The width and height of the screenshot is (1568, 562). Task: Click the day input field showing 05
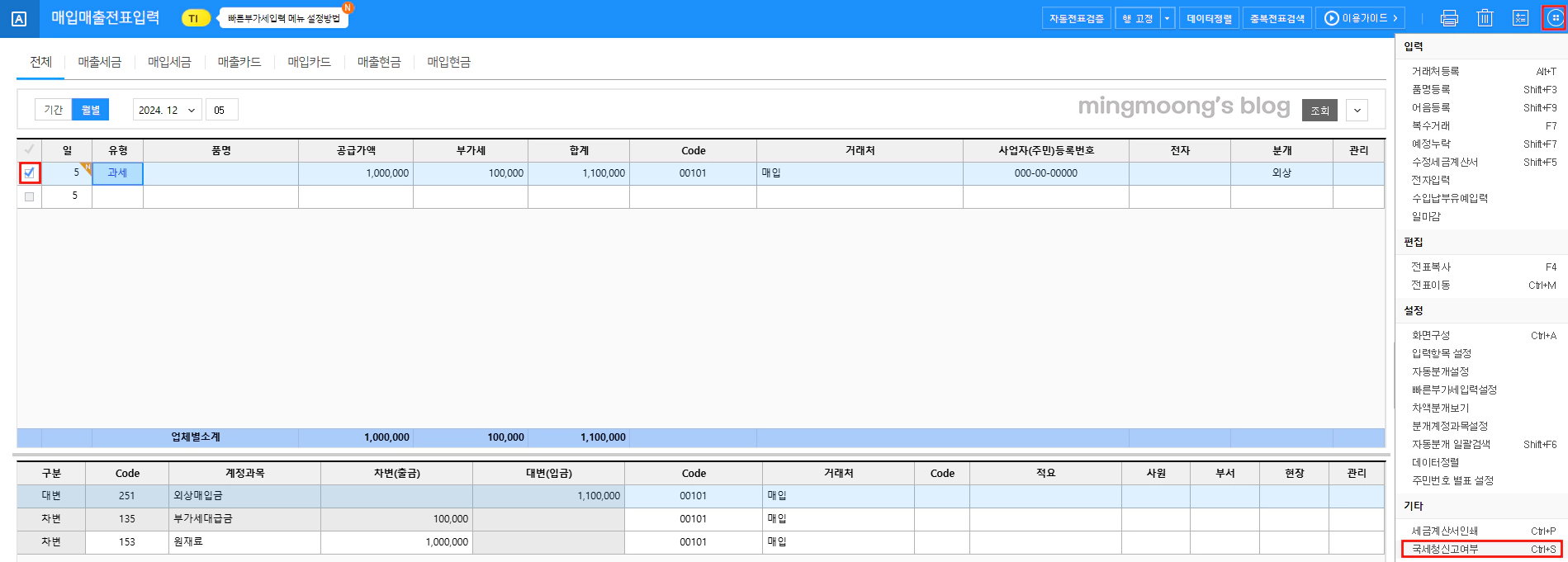[221, 110]
